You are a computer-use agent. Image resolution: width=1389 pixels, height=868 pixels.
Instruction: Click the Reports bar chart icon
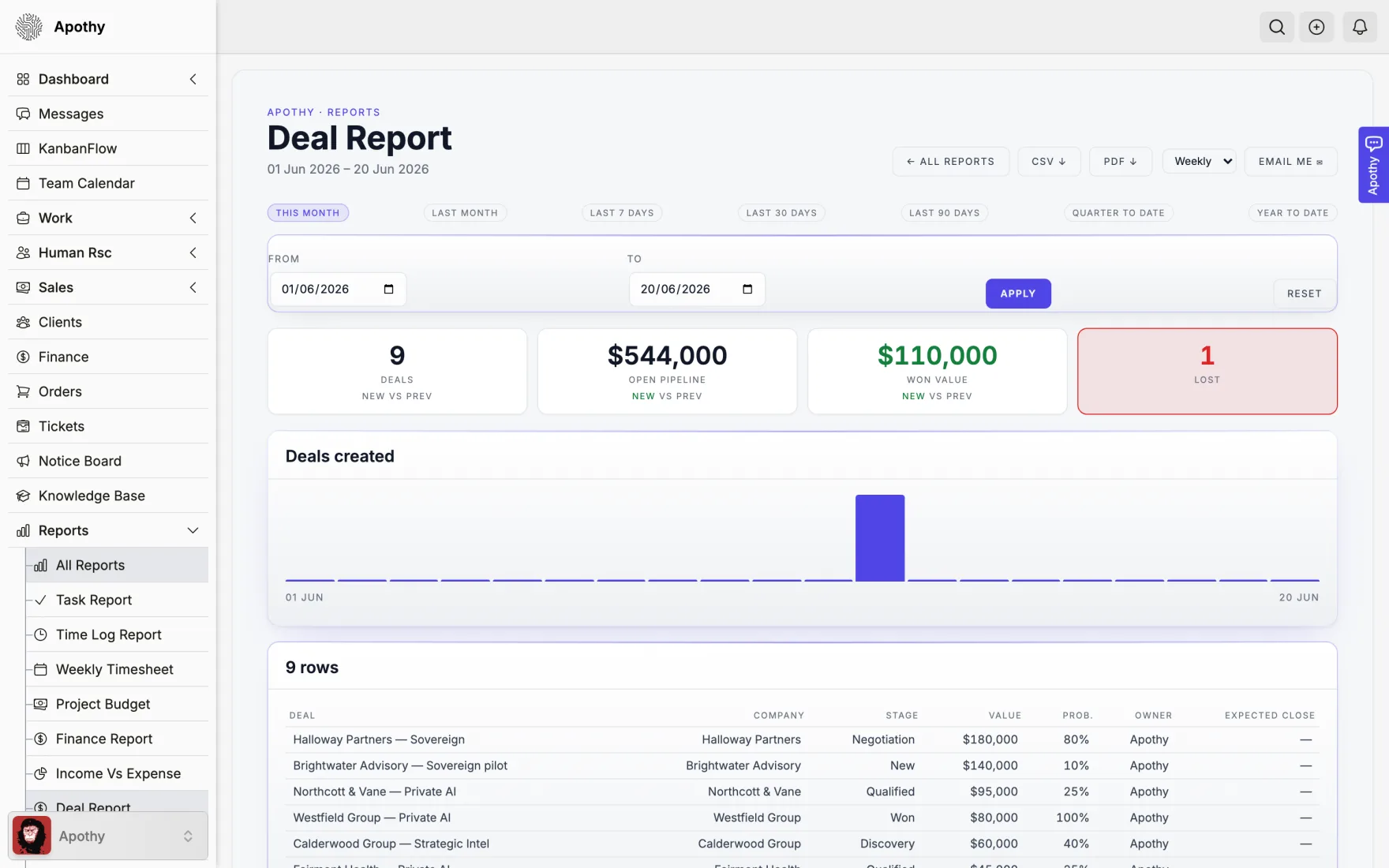point(23,530)
